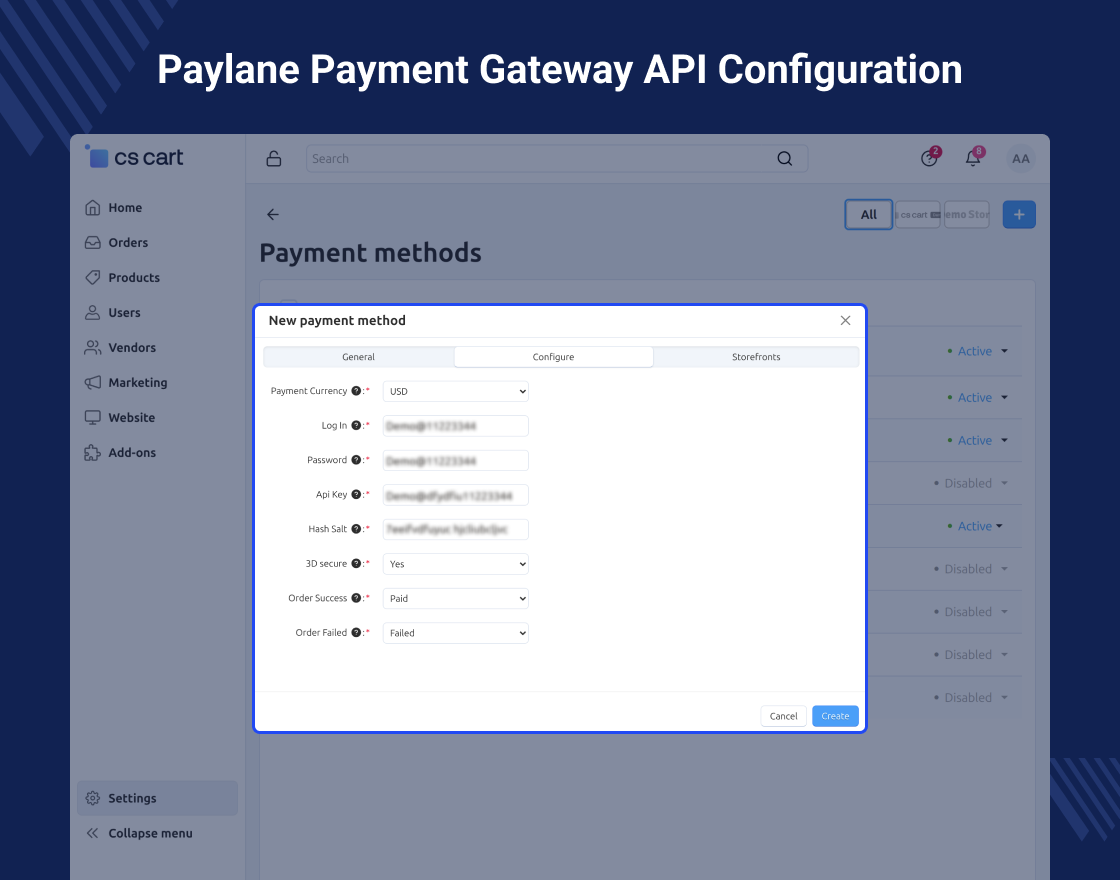The image size is (1120, 880).
Task: Switch to the General tab
Action: click(x=359, y=357)
